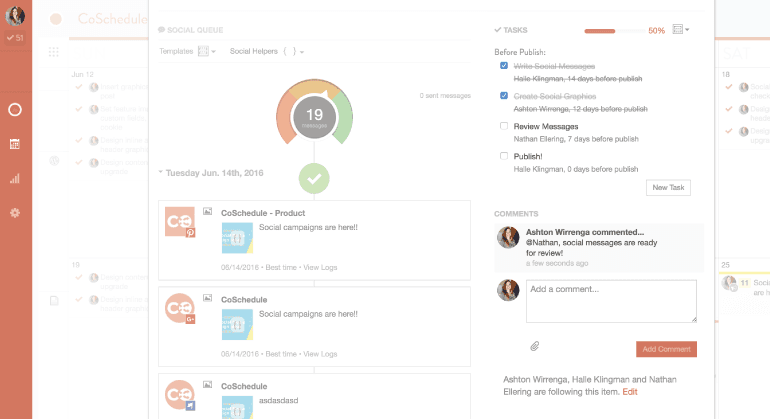
Task: Open the Templates dropdown
Action: (x=187, y=51)
